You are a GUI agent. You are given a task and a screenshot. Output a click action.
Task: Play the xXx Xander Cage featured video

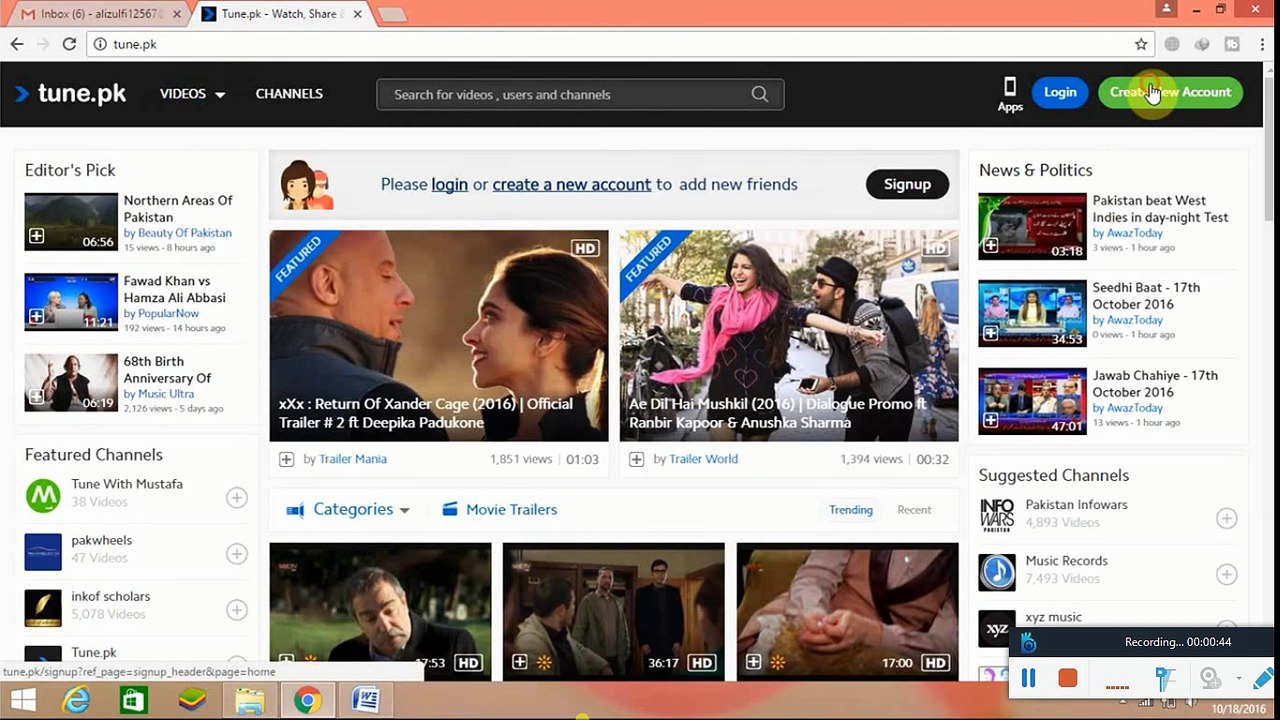[438, 336]
